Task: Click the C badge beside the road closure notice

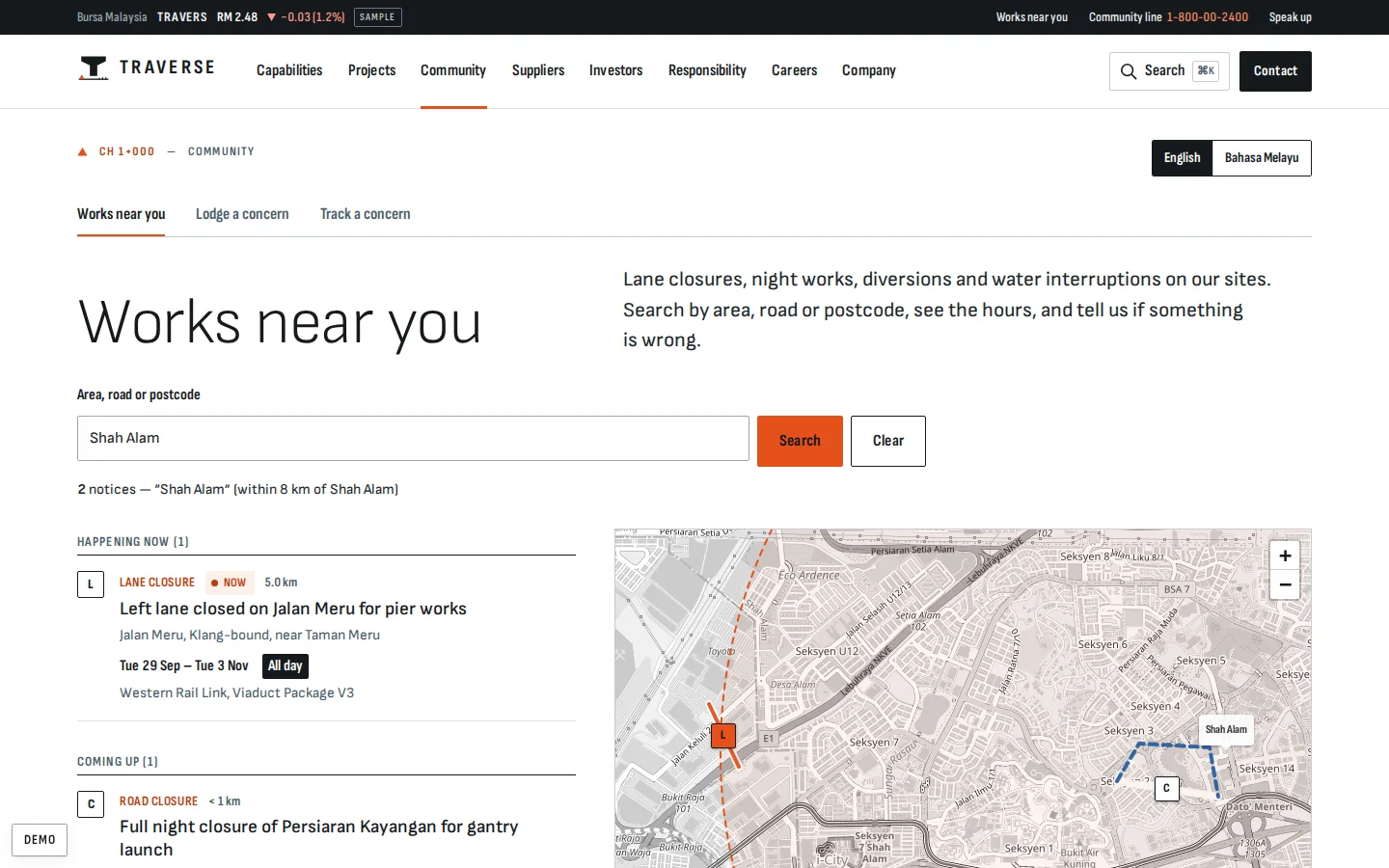Action: point(91,804)
